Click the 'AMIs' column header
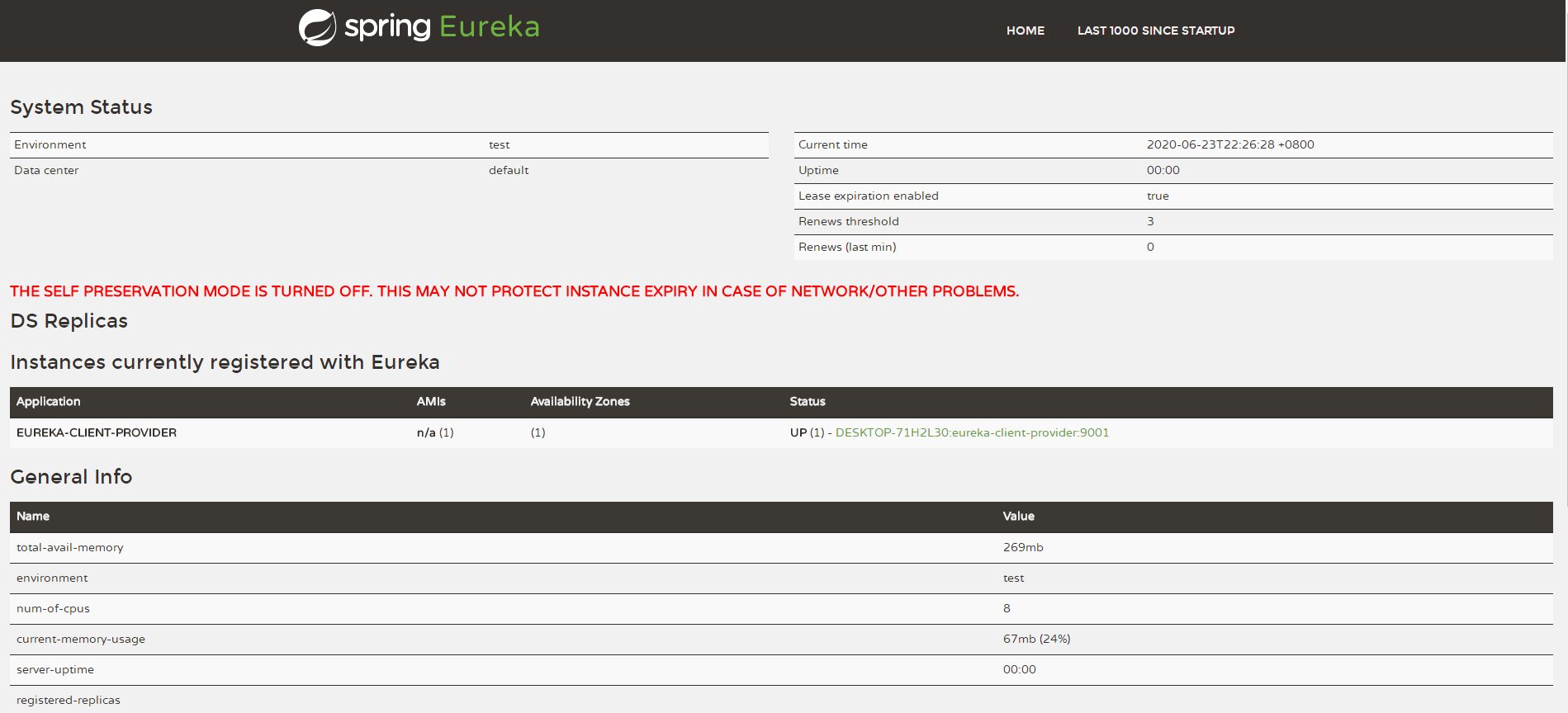The width and height of the screenshot is (1568, 713). 431,401
